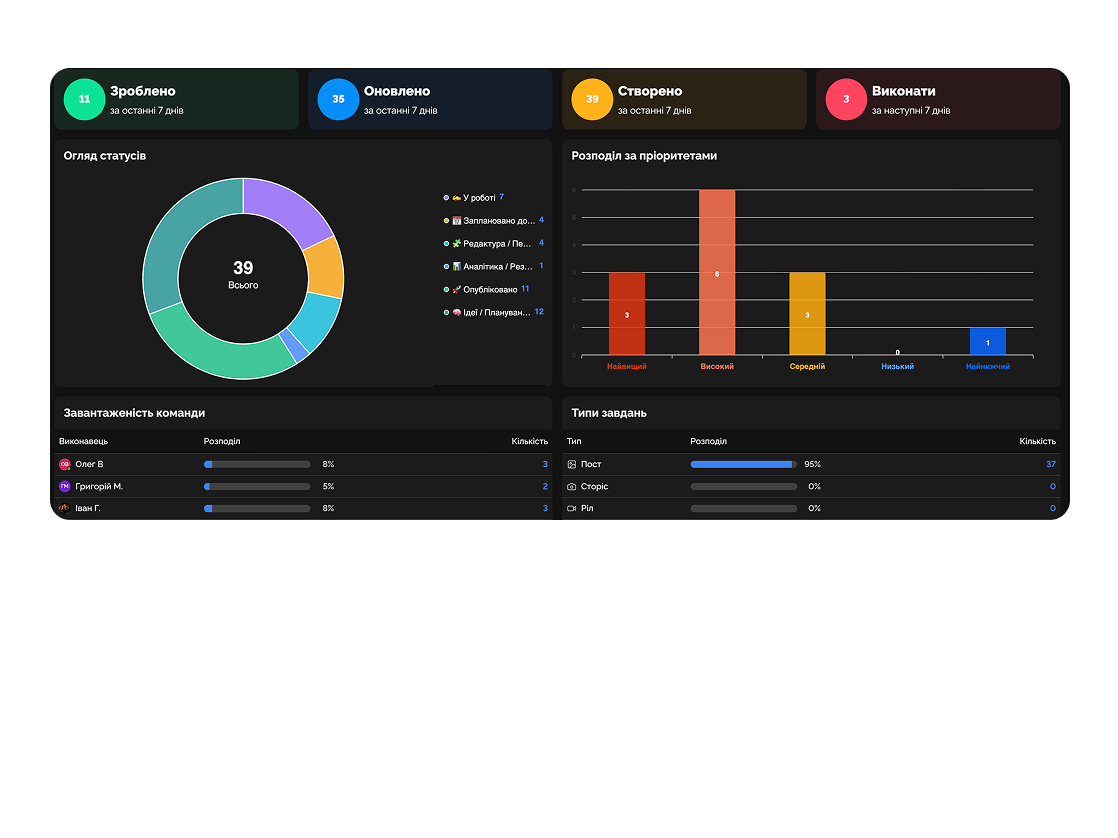Viewport: 1118px width, 838px height.
Task: Click the green circle badge showing 11
Action: tap(84, 99)
